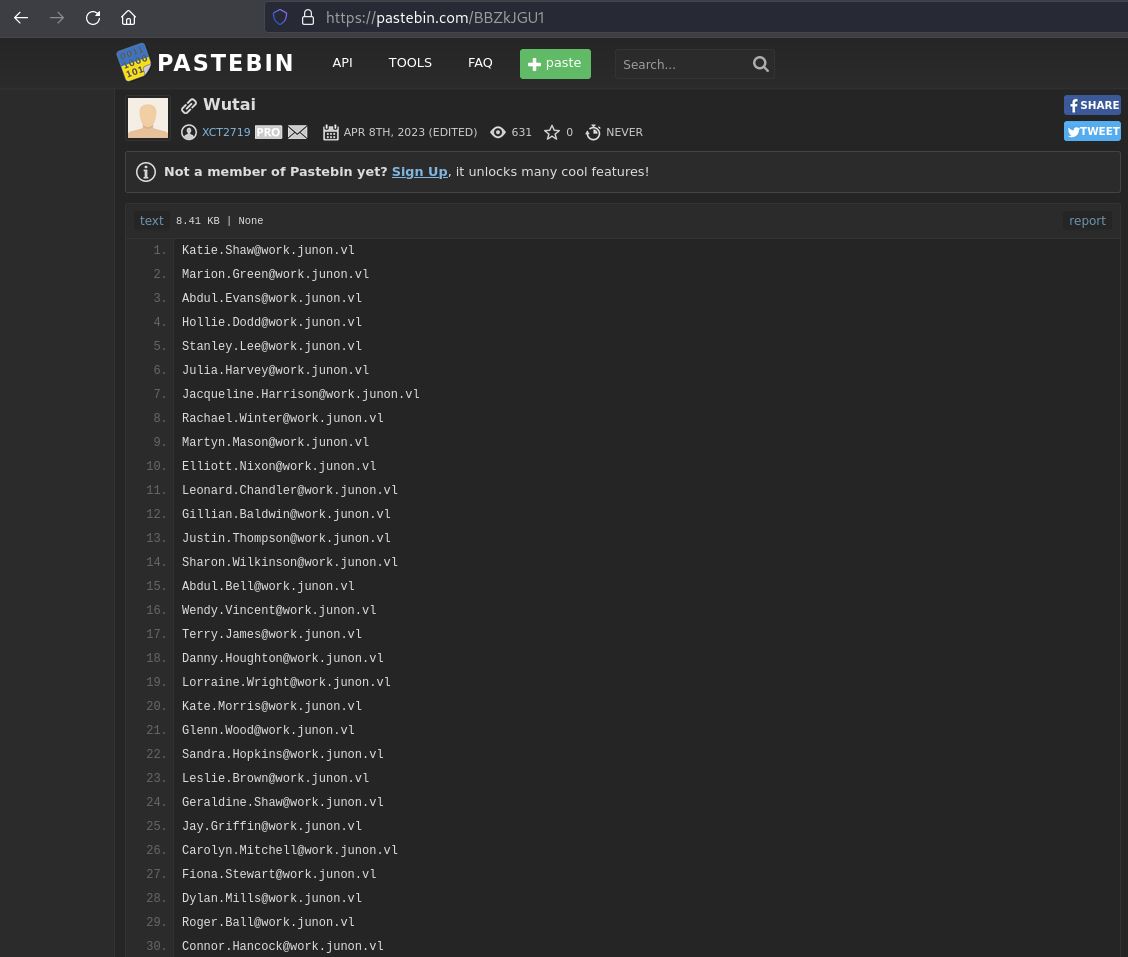Select line 1 Katie.Shaw@work.junon.vl

pos(268,250)
